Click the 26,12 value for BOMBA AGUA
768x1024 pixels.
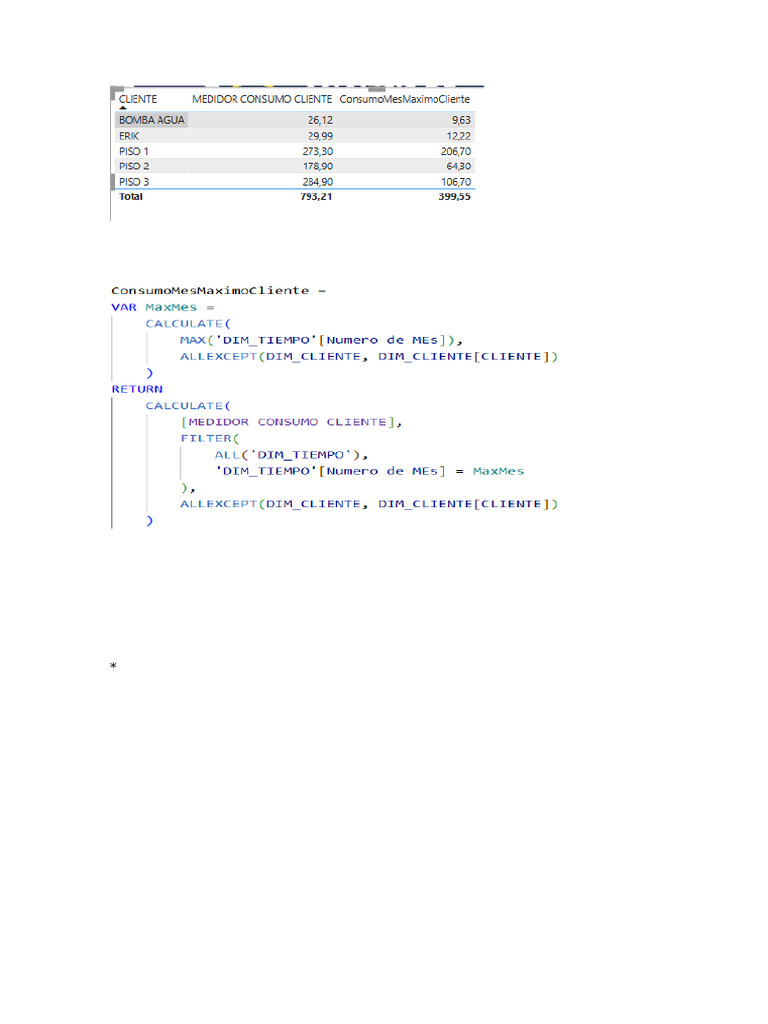pos(319,120)
